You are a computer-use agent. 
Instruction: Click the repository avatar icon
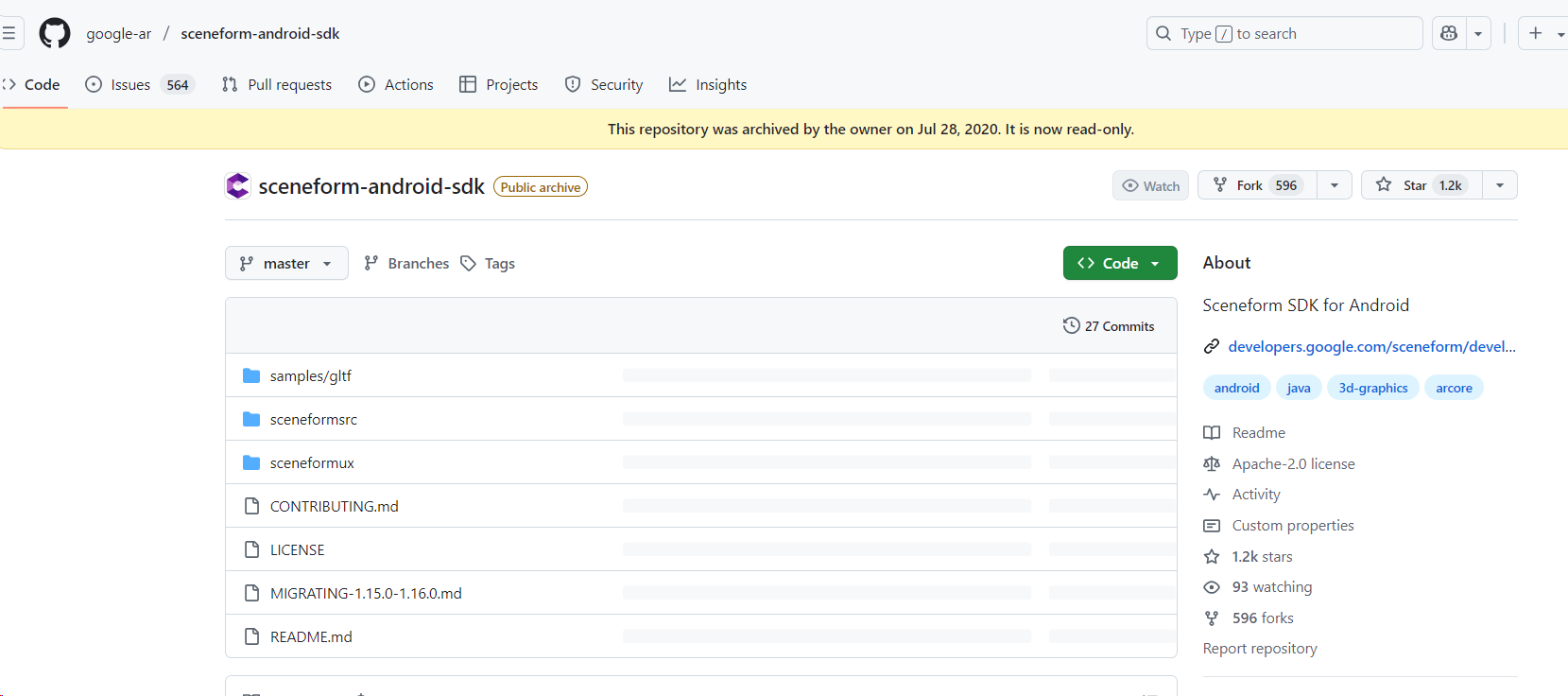pyautogui.click(x=237, y=185)
